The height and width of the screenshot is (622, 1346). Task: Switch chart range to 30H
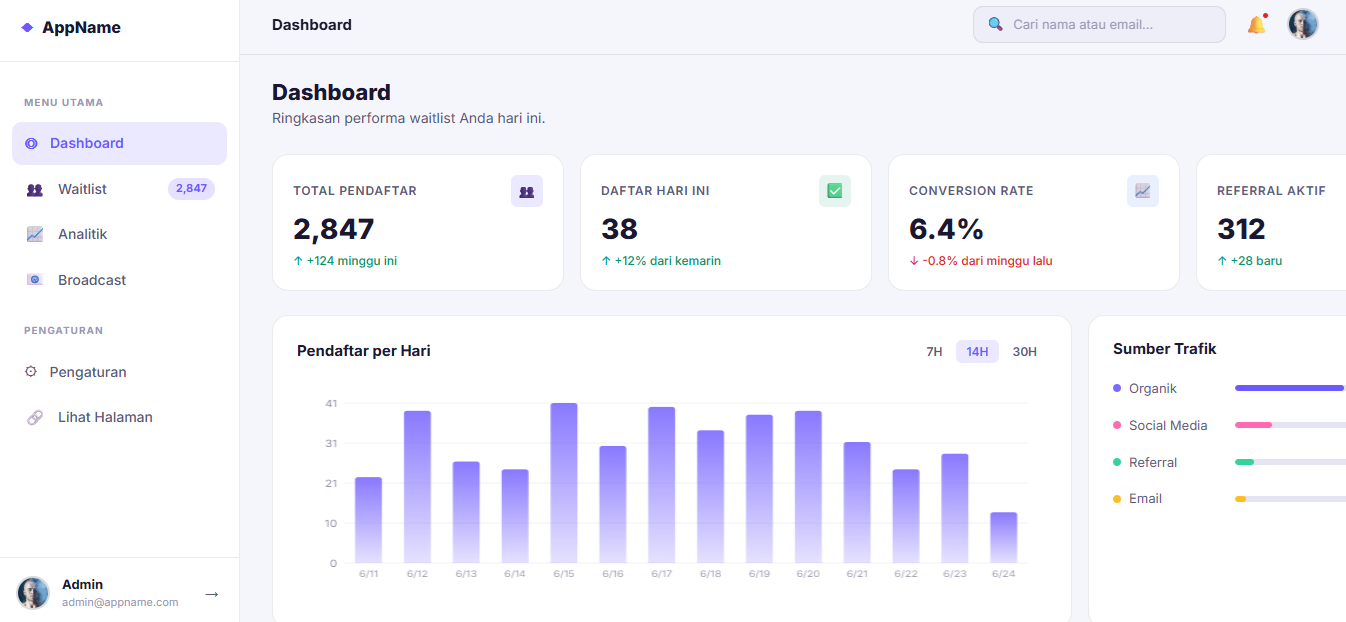point(1025,351)
